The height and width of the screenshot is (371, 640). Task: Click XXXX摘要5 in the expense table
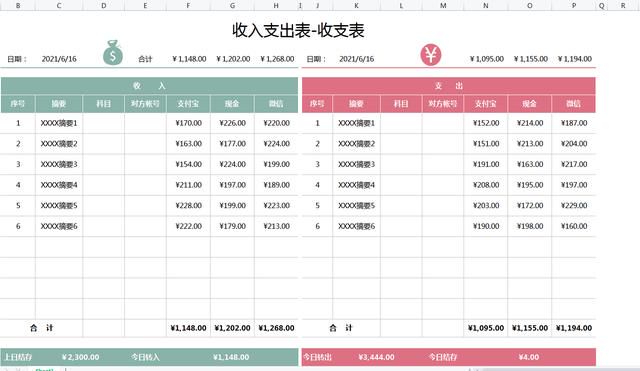click(x=356, y=205)
